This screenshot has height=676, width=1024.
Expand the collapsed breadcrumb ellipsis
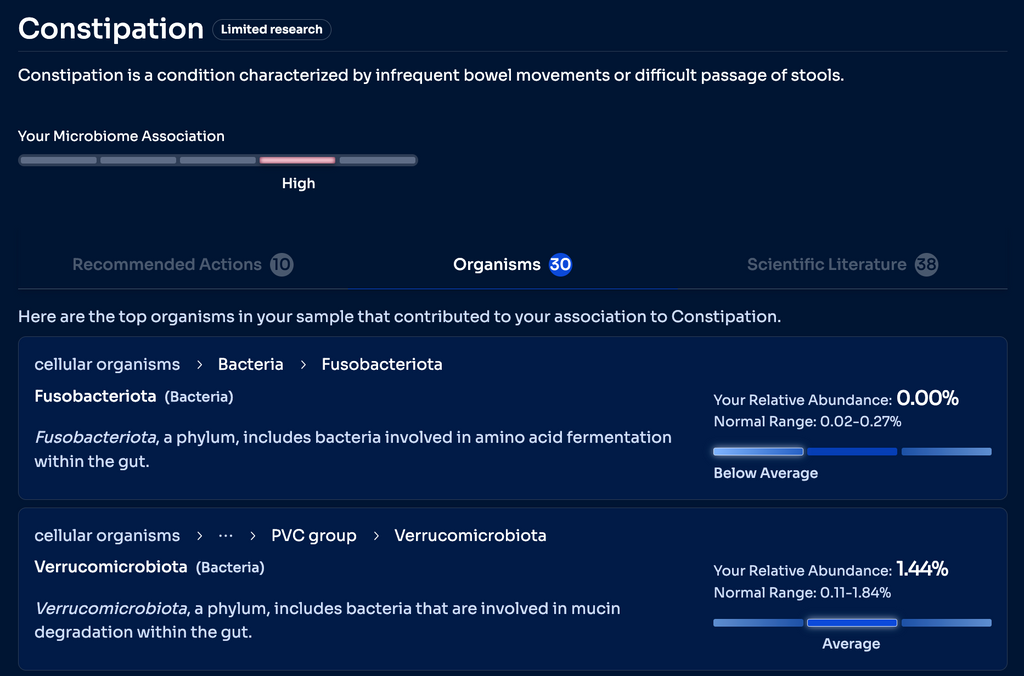(x=226, y=536)
